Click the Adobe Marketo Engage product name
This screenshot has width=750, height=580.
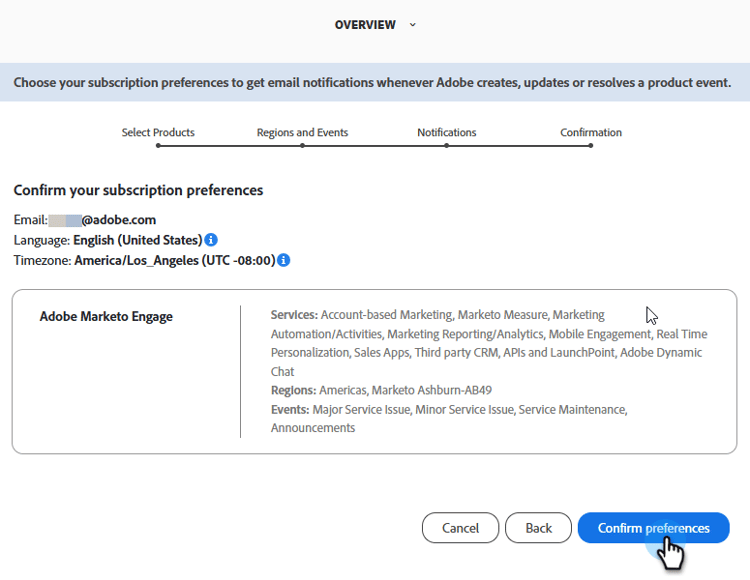click(x=106, y=317)
